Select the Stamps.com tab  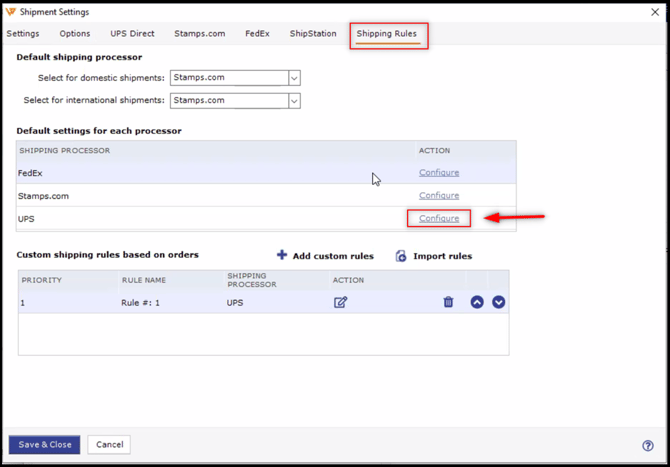click(x=200, y=34)
